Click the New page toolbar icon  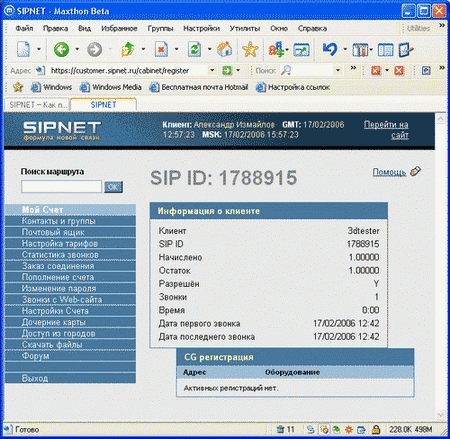click(x=23, y=49)
